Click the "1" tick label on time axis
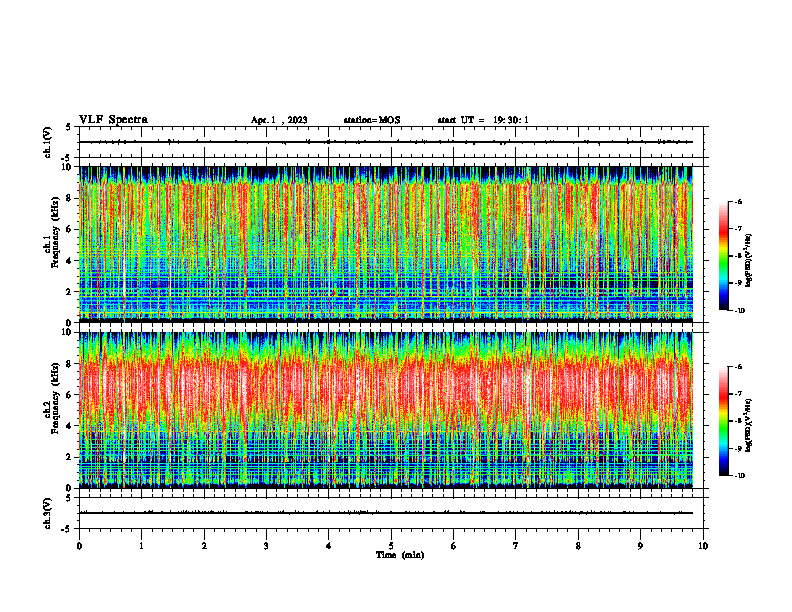Screen dimensions: 792x612 click(141, 546)
